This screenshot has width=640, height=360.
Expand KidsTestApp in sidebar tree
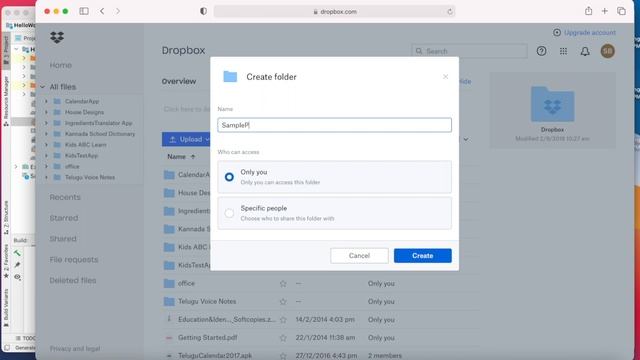46,156
